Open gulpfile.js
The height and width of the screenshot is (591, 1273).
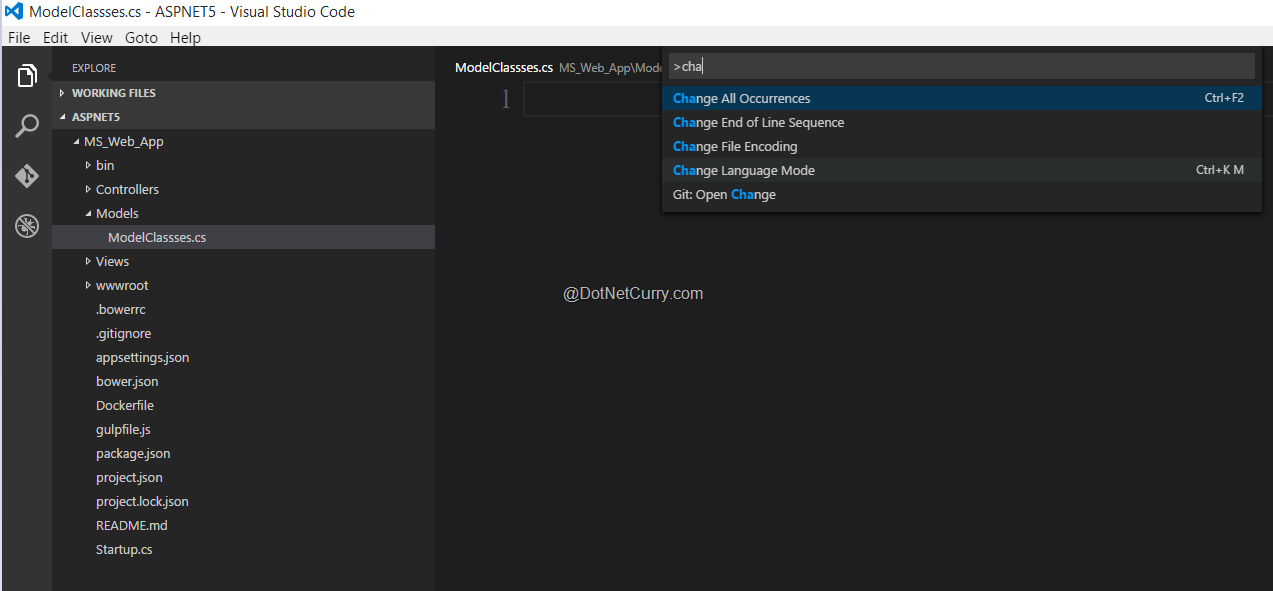(244, 429)
